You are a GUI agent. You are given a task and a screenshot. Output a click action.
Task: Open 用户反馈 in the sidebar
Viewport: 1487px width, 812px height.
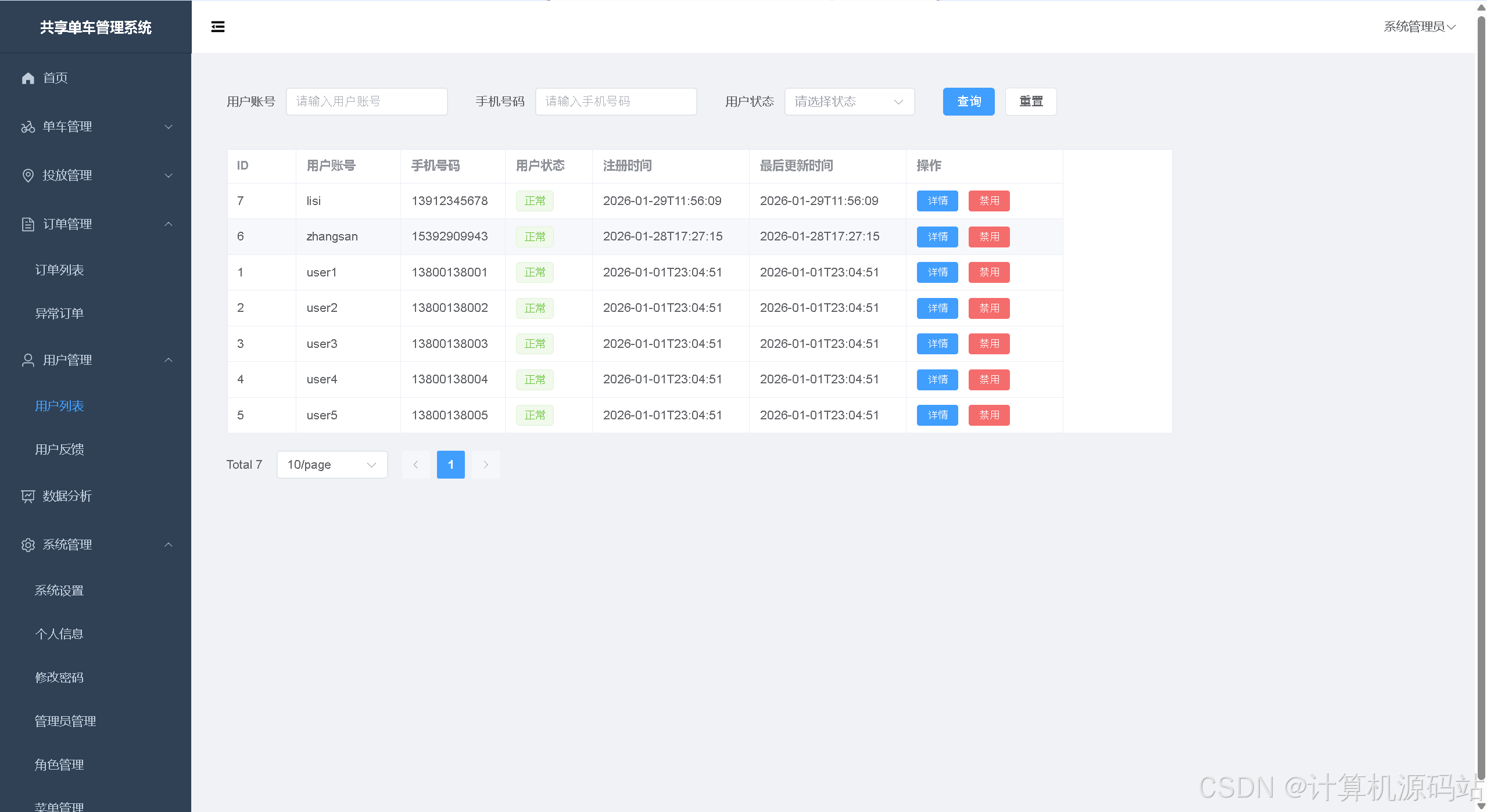coord(59,450)
